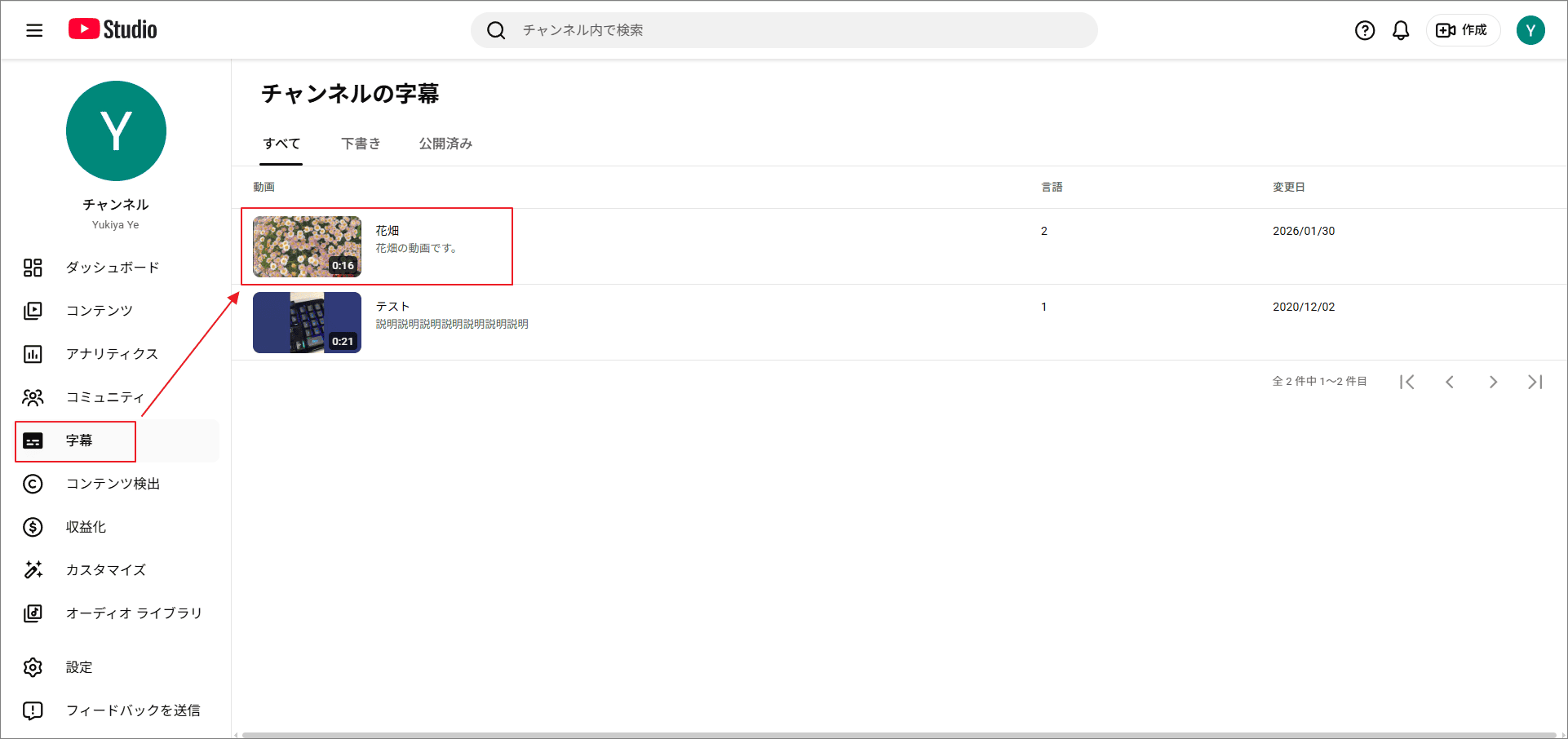Open カスタマイズ from the sidebar
This screenshot has width=1568, height=739.
coord(104,569)
